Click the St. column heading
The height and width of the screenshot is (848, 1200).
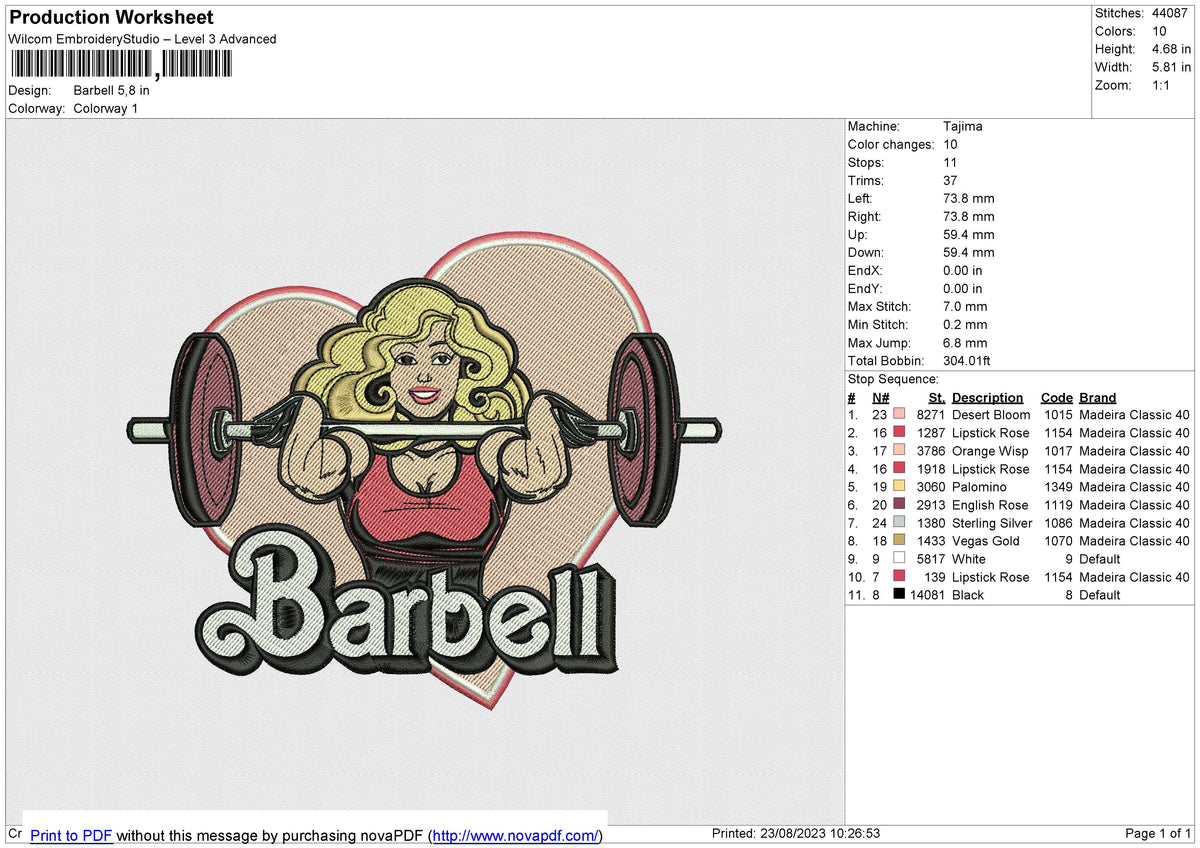[936, 397]
